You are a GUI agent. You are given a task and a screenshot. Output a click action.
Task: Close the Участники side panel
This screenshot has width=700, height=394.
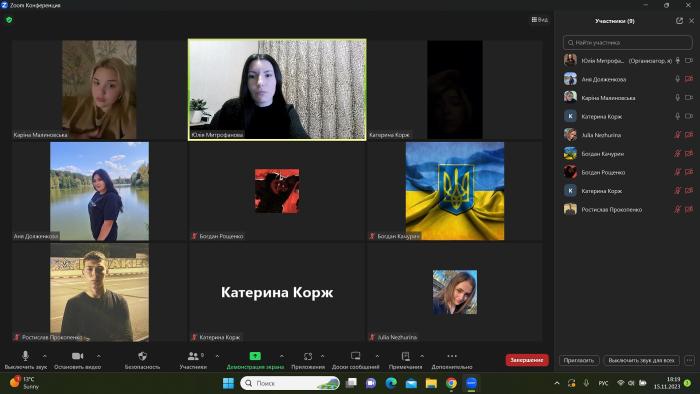point(692,21)
